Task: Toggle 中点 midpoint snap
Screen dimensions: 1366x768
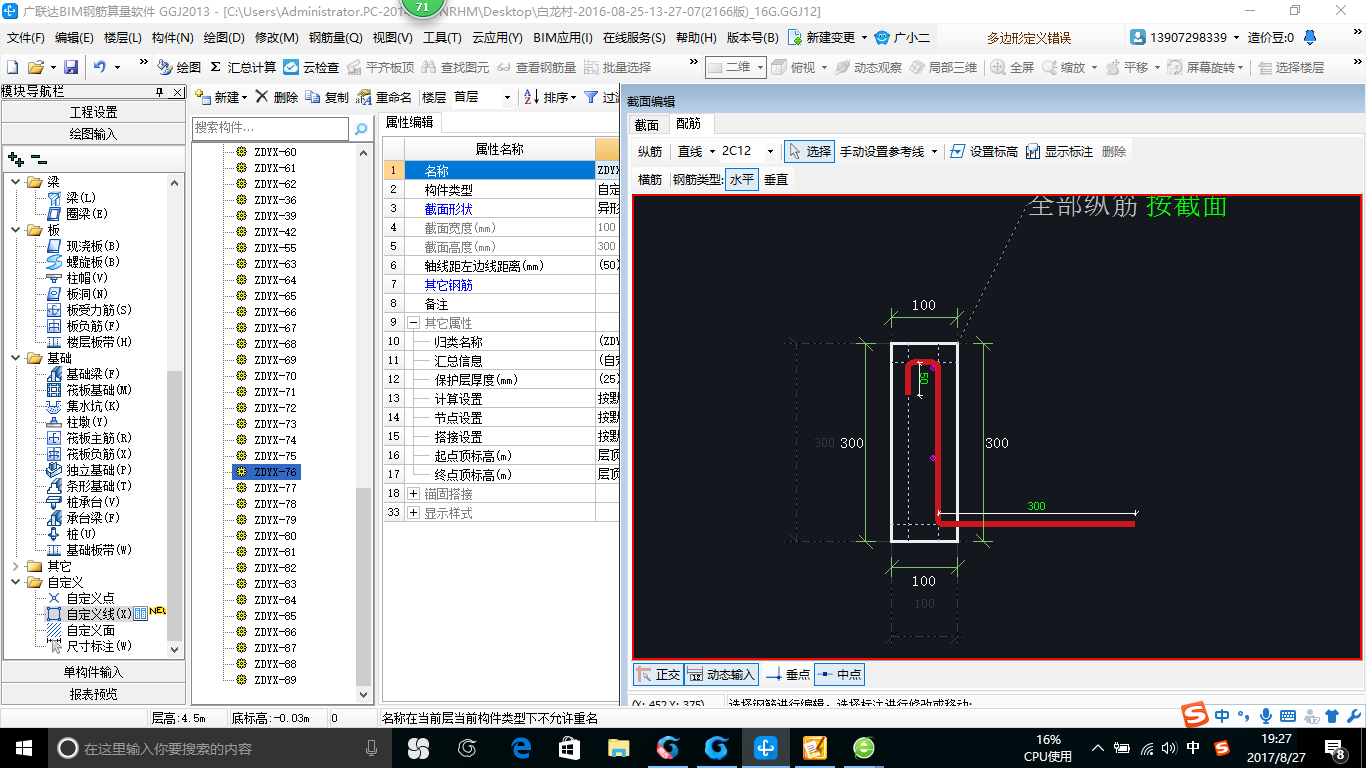Action: [839, 675]
